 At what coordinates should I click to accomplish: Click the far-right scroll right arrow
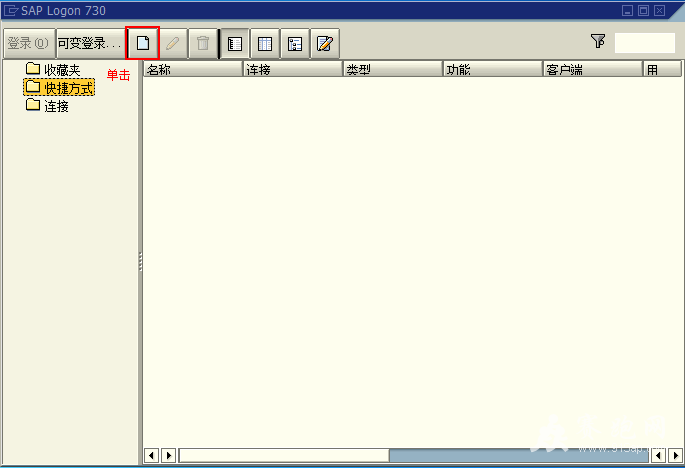pos(675,455)
